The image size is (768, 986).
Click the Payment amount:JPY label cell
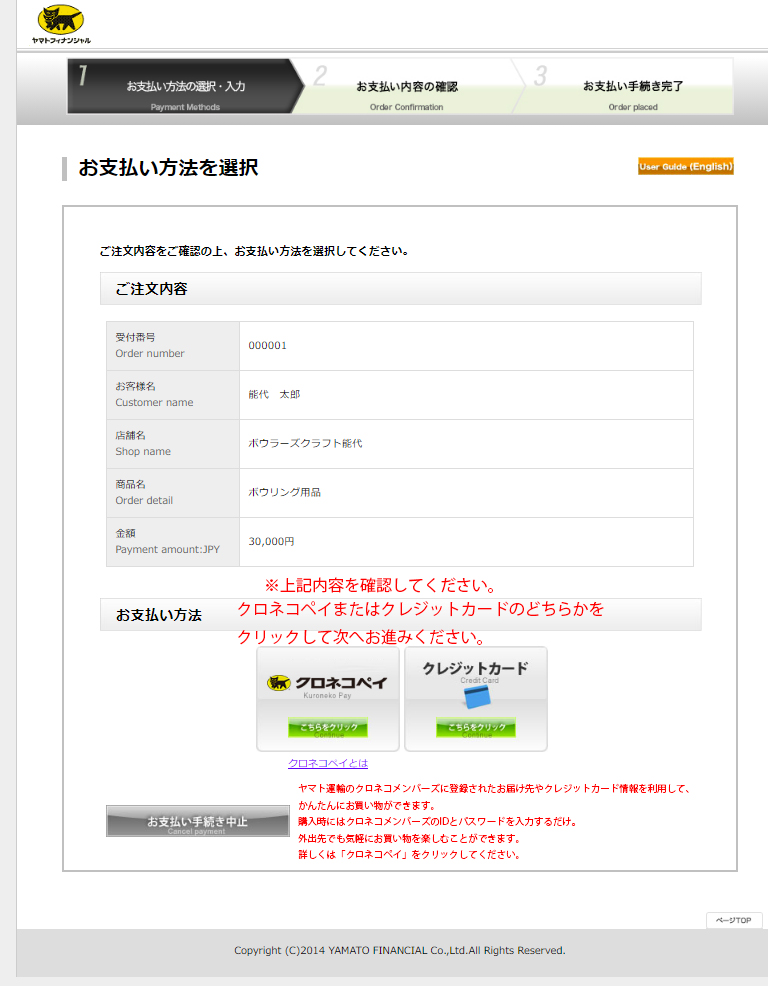point(173,542)
